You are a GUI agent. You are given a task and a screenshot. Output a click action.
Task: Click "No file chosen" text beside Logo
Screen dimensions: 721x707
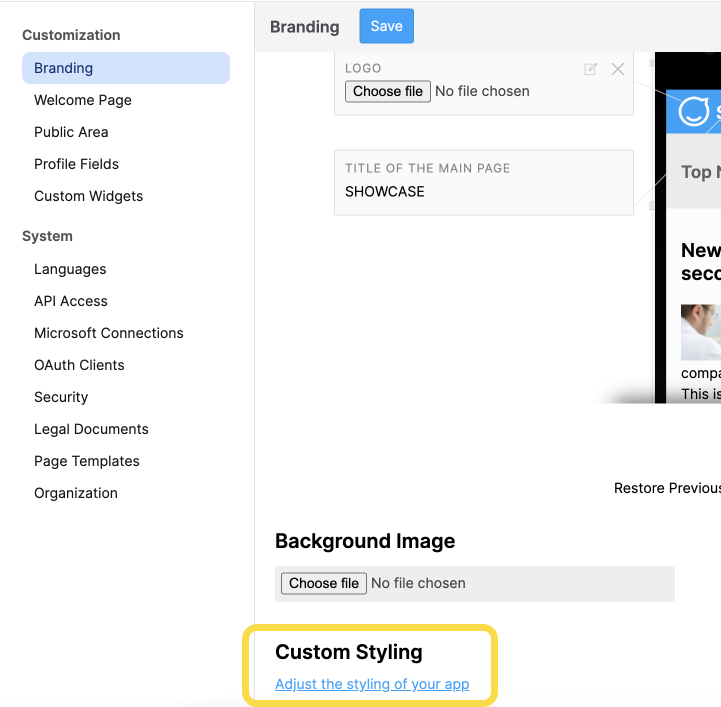click(x=482, y=91)
